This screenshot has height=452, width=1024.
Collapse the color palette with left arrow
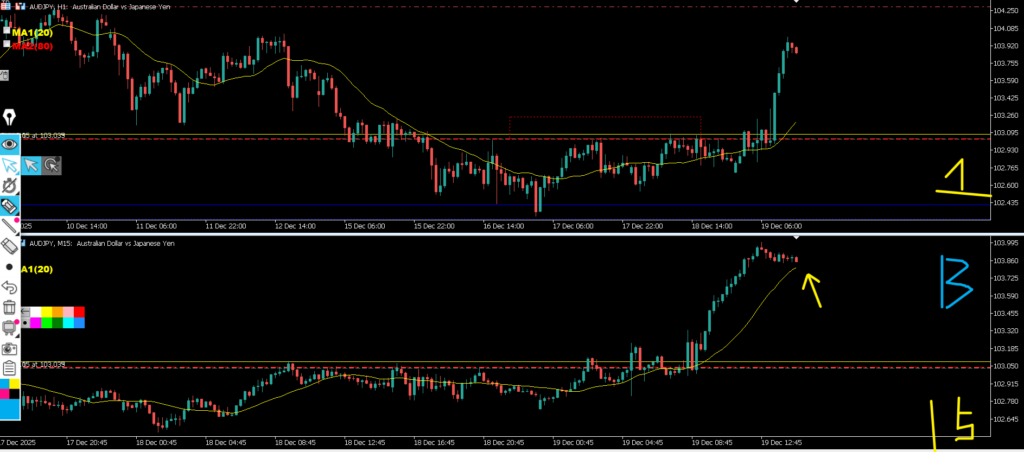[x=24, y=313]
